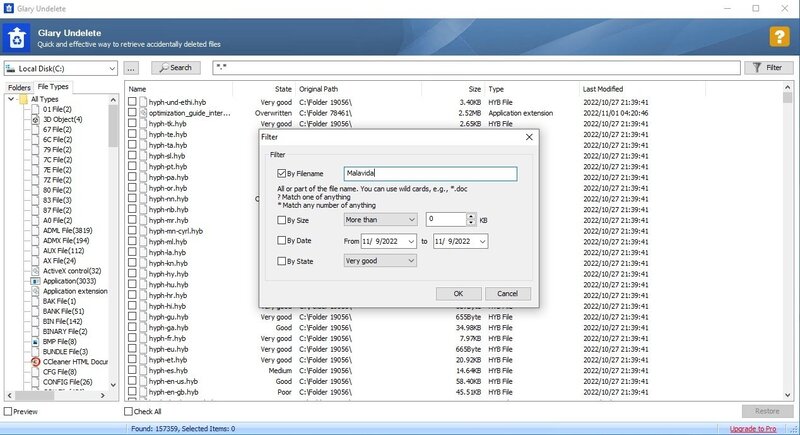Click the filename text field containing Malavida
Screen dimensions: 800x435
[x=429, y=174]
